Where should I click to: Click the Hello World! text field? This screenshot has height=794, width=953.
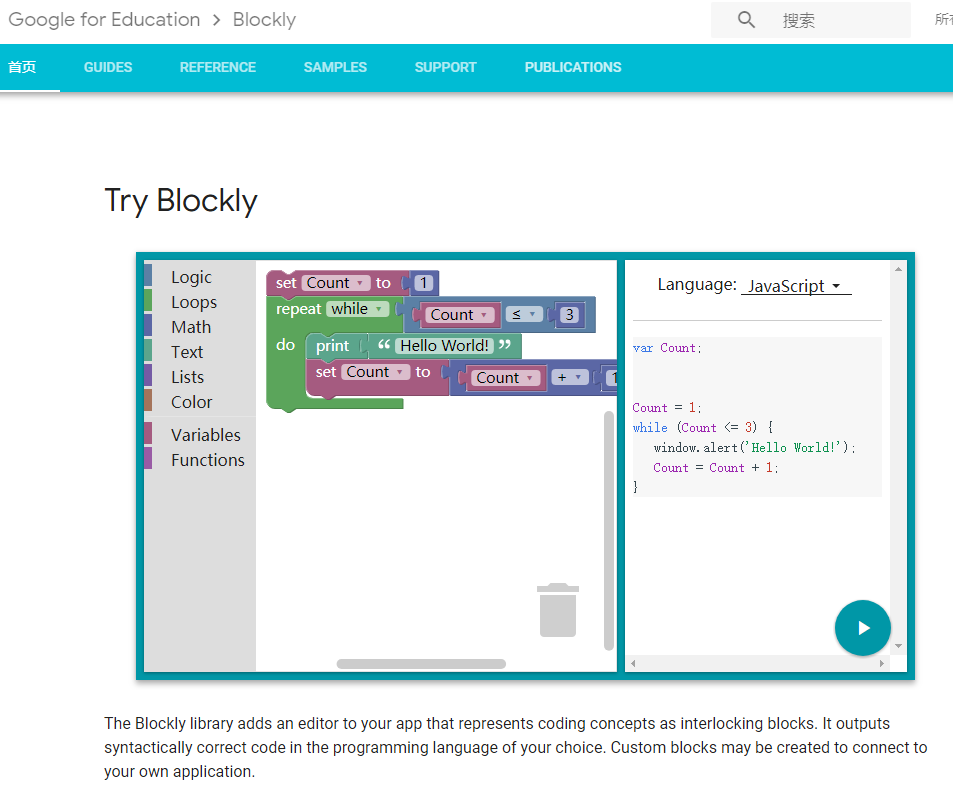coord(444,345)
